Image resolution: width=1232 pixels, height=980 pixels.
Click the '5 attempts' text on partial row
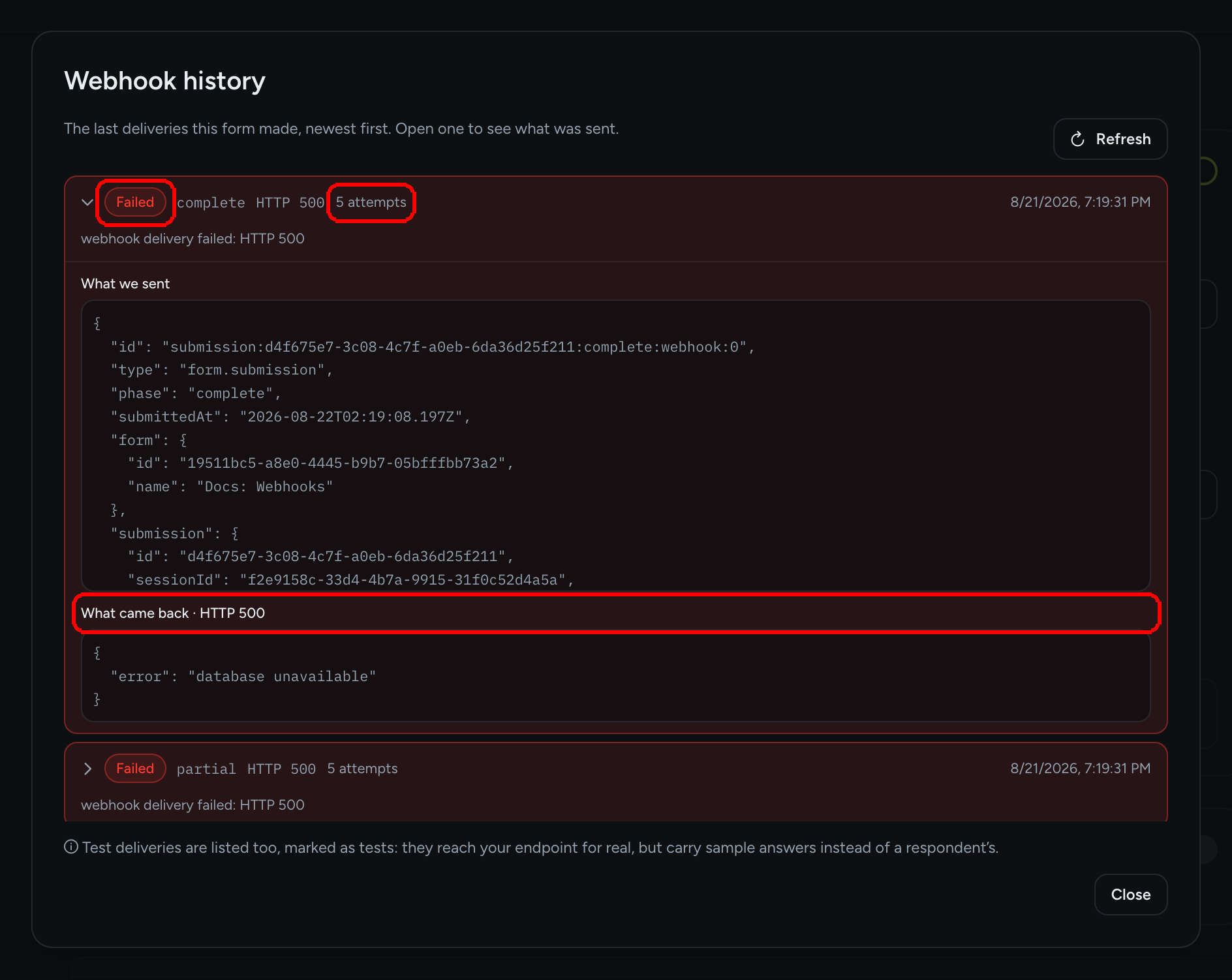(362, 769)
